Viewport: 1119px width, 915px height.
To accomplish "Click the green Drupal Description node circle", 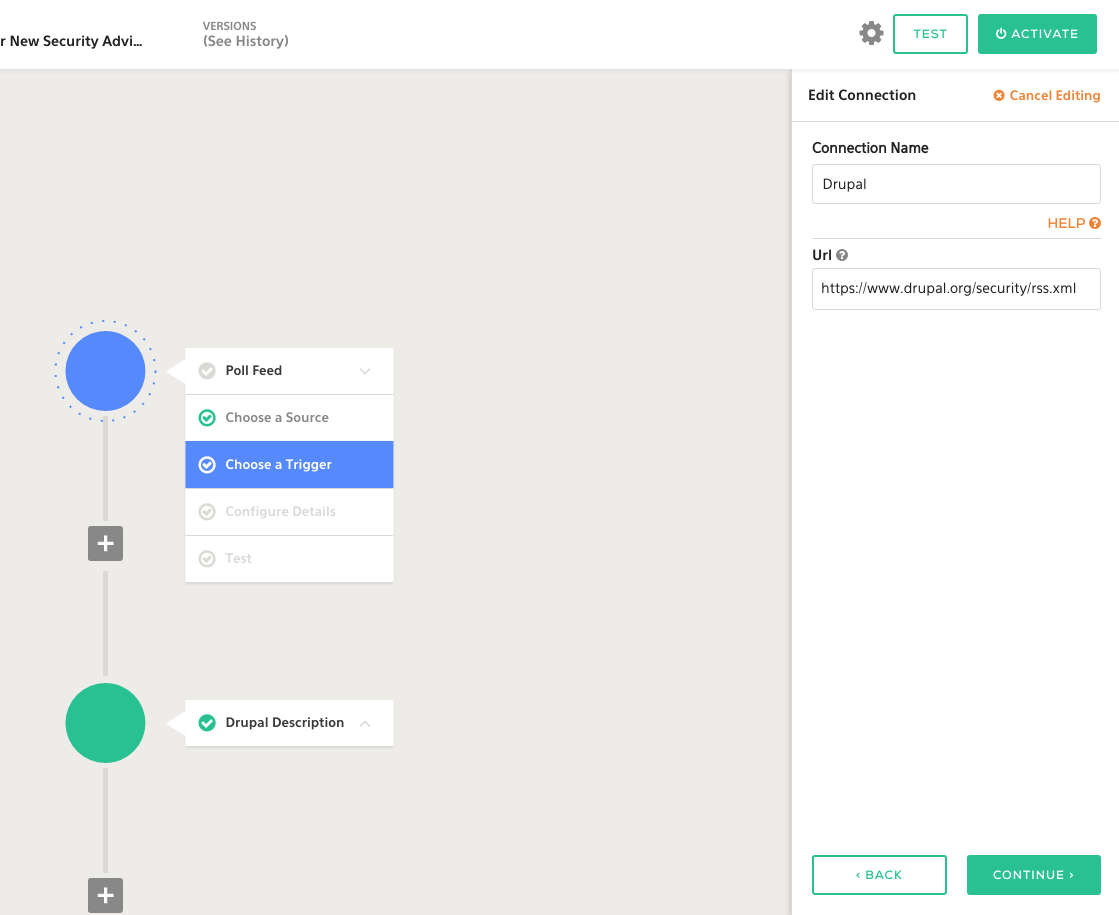I will click(x=105, y=723).
